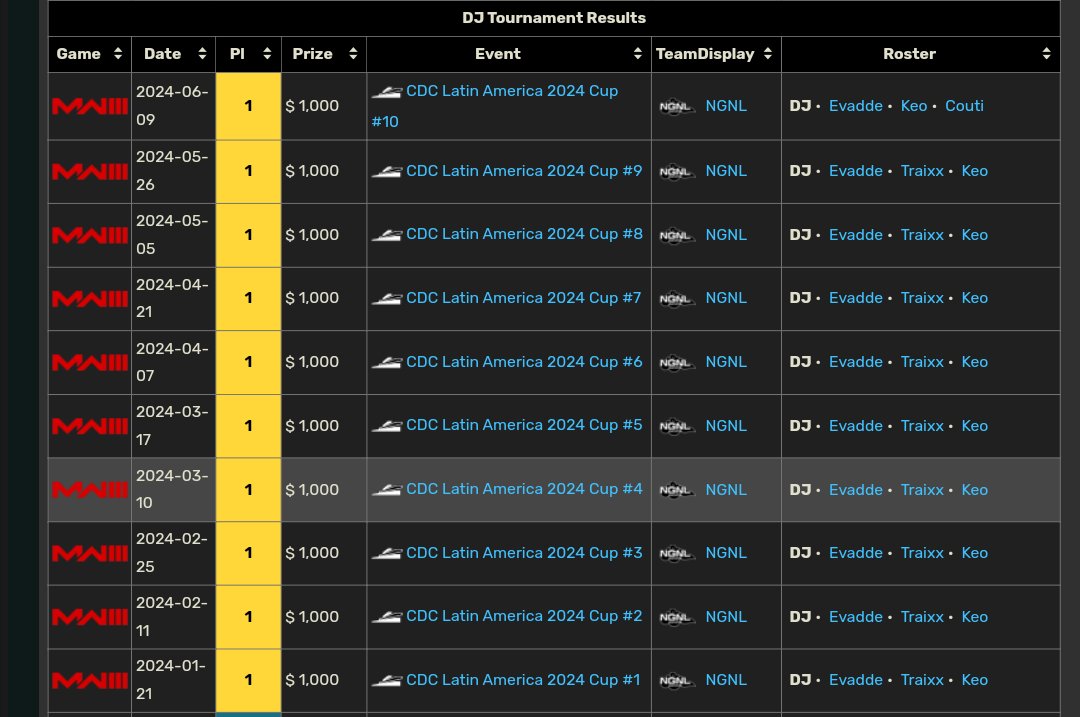
Task: Open Evadde player link in Cup #10 roster
Action: (855, 106)
